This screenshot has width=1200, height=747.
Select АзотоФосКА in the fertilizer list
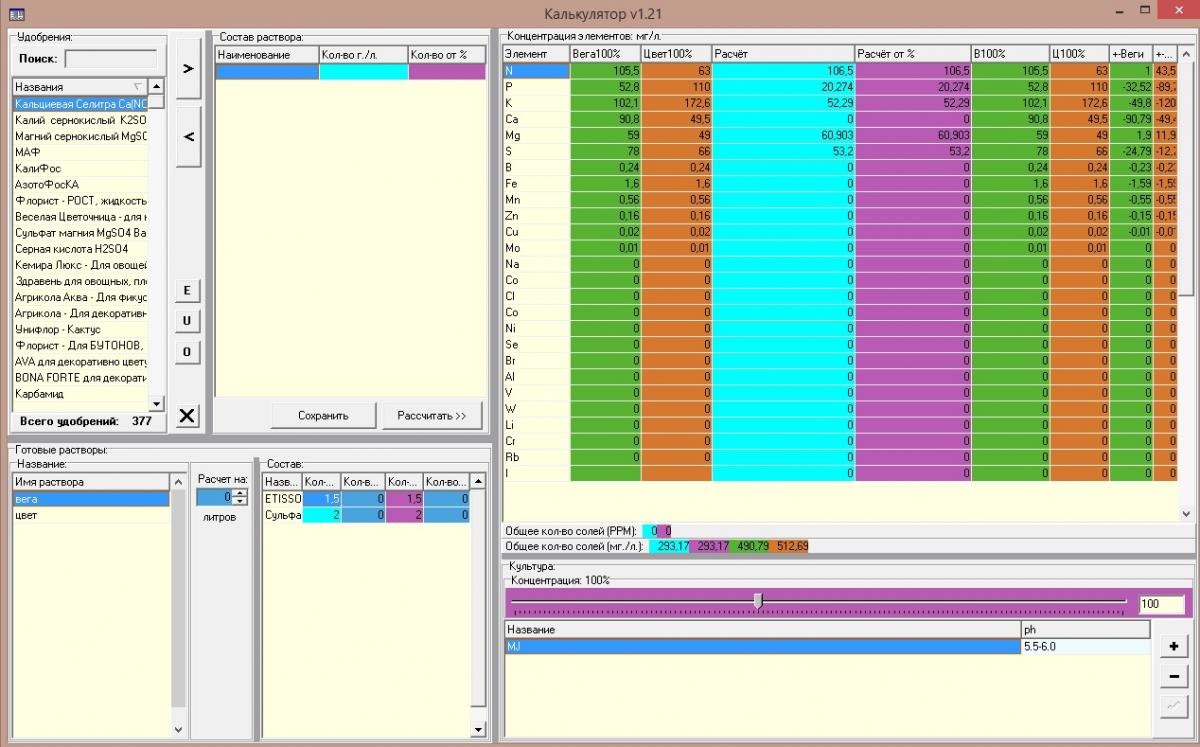(x=80, y=184)
